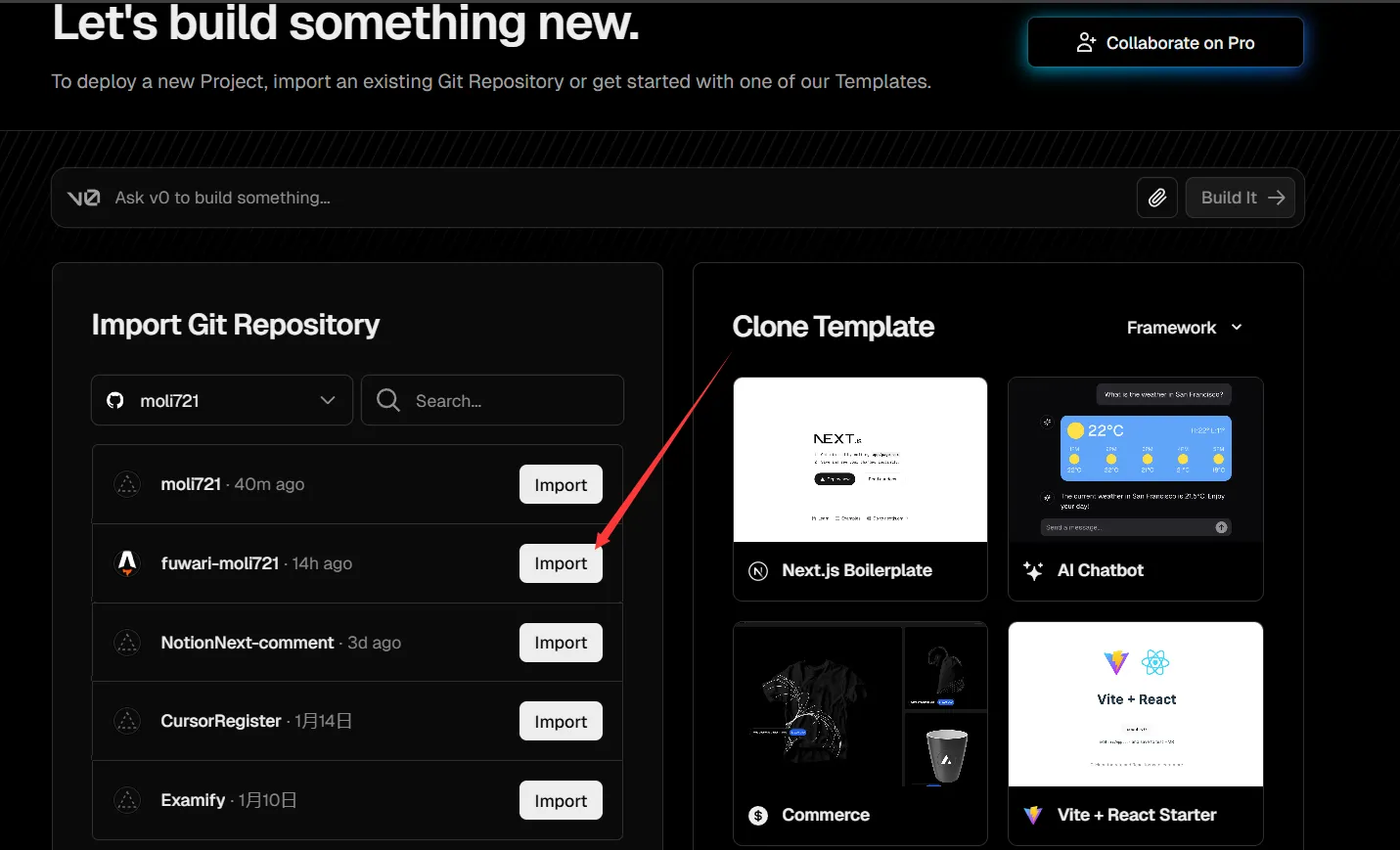Click the Build It button
The height and width of the screenshot is (850, 1400).
[1241, 198]
